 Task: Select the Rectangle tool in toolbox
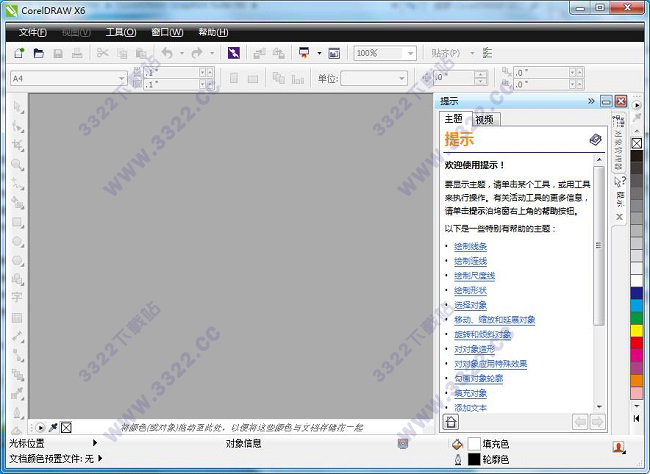coord(17,222)
